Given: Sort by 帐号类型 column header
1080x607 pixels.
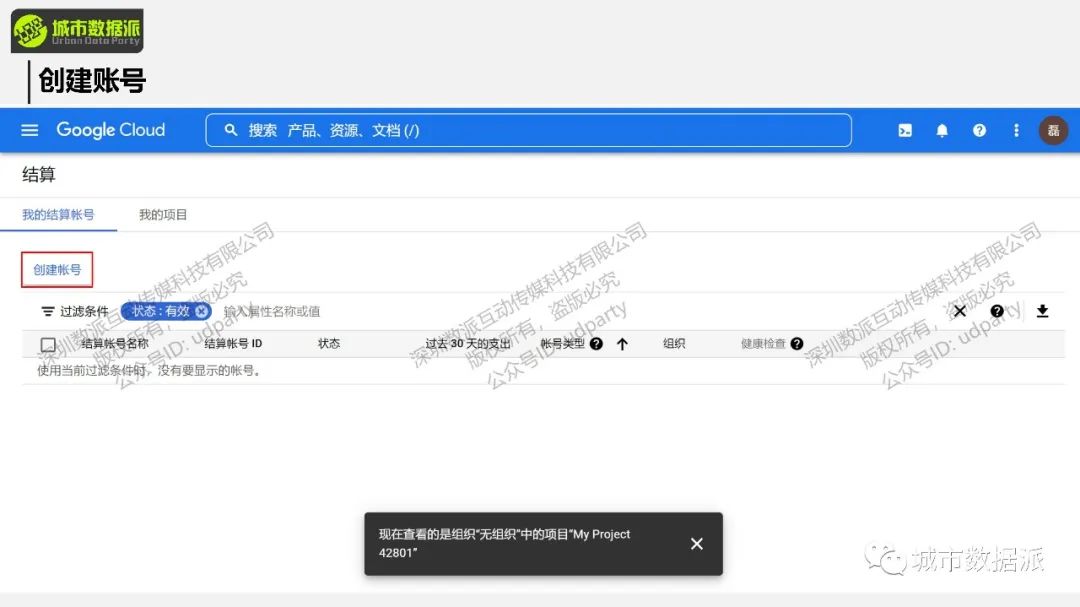Looking at the screenshot, I should (x=563, y=344).
